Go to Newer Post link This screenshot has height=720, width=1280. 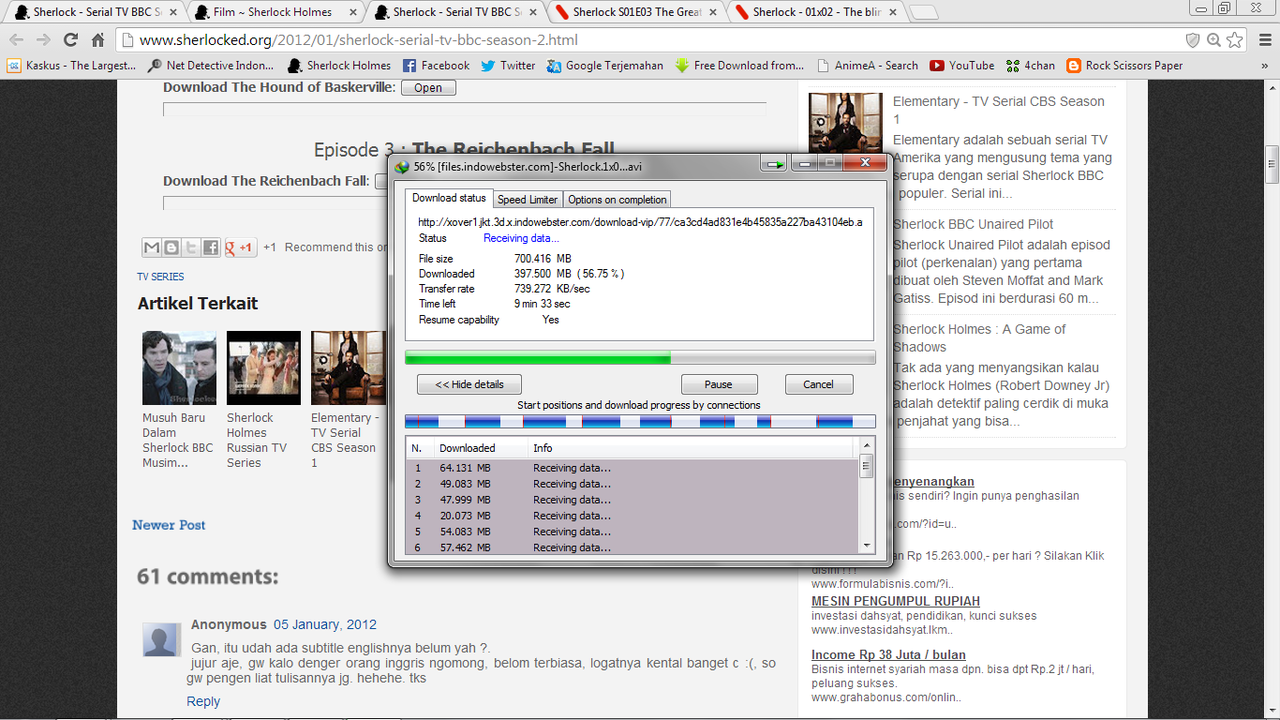pyautogui.click(x=169, y=525)
